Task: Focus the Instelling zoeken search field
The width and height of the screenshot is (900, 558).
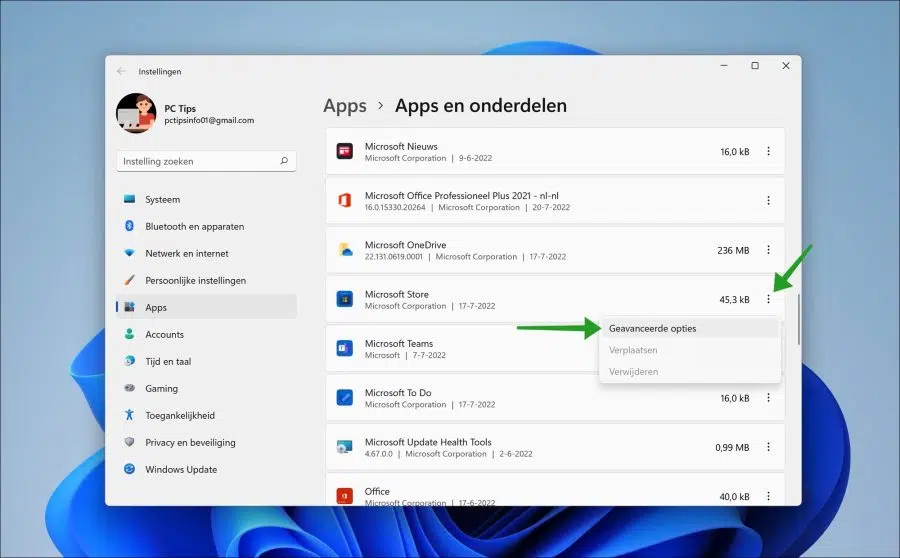Action: click(x=206, y=161)
